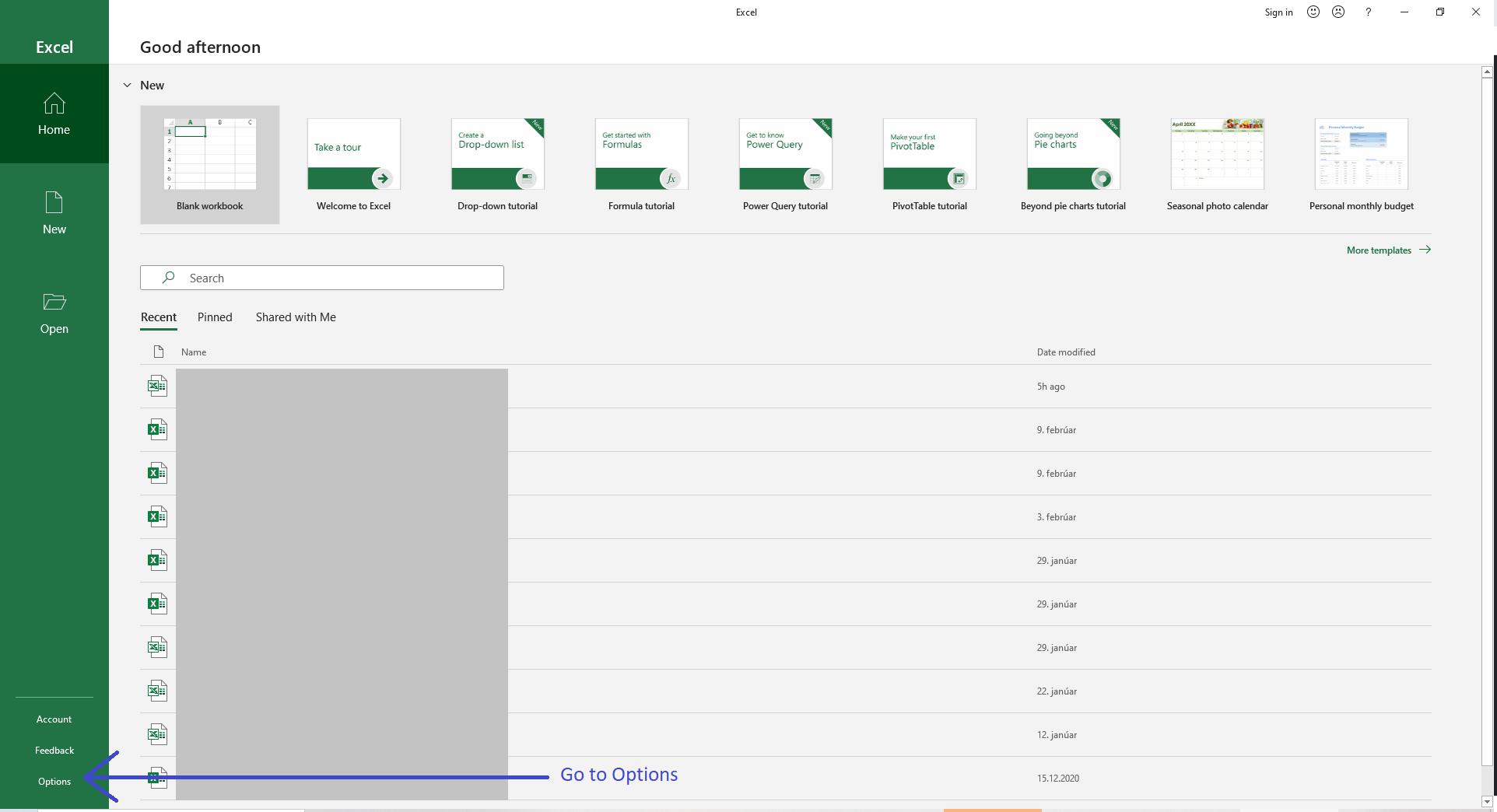The height and width of the screenshot is (812, 1497).
Task: Open Seasonal photo calendar template
Action: tap(1218, 165)
